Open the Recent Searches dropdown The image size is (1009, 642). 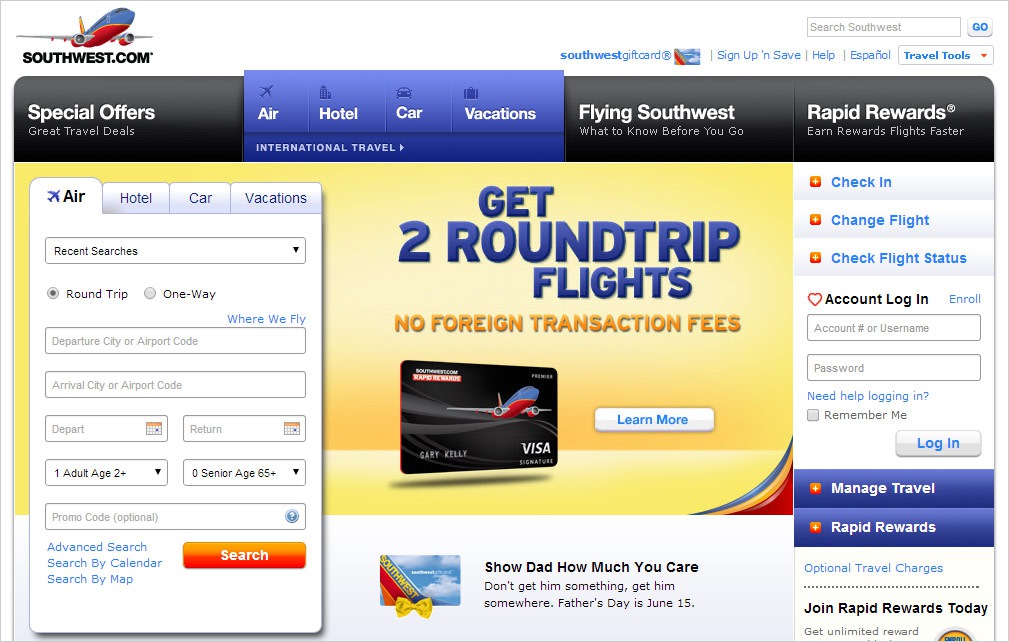175,251
